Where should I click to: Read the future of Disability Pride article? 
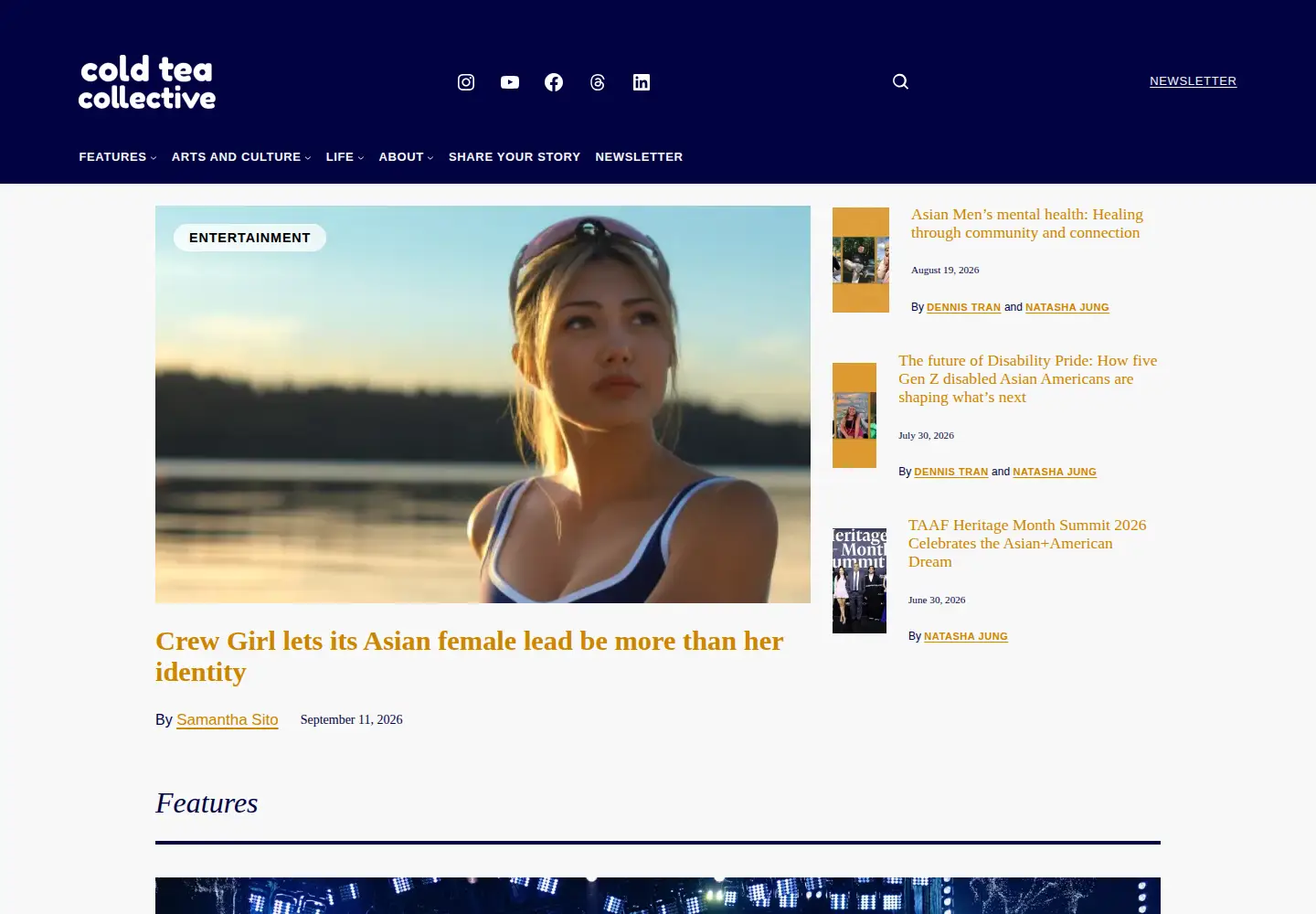pos(1028,379)
